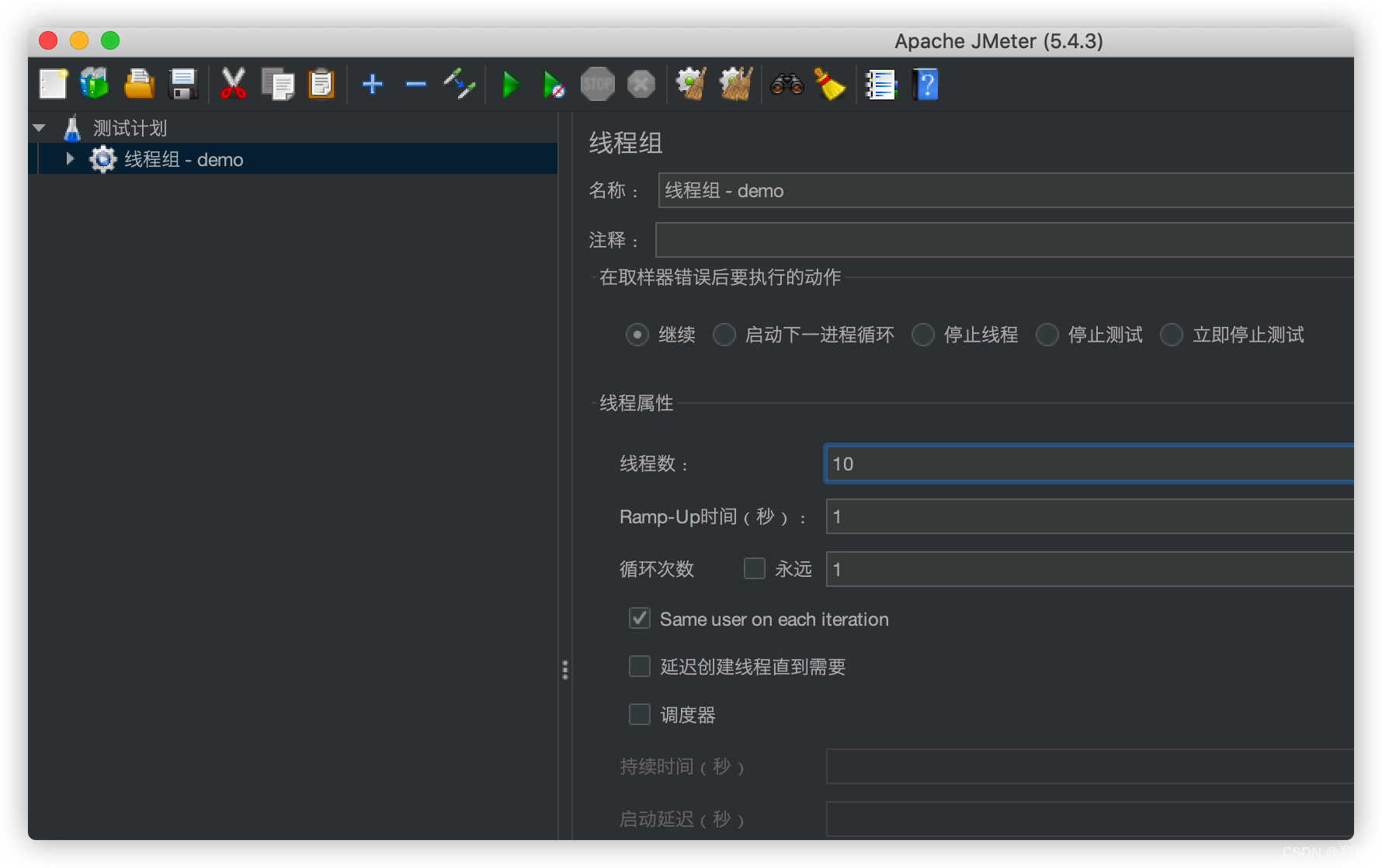The height and width of the screenshot is (868, 1382).
Task: Click the Shutdown threads icon
Action: (x=641, y=84)
